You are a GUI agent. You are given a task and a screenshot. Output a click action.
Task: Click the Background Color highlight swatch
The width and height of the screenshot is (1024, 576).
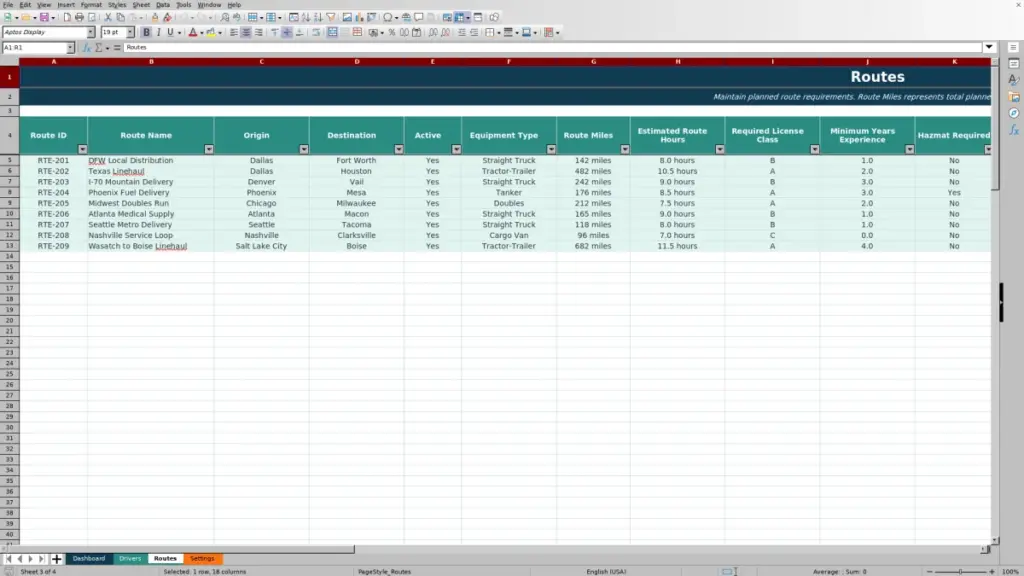click(211, 33)
